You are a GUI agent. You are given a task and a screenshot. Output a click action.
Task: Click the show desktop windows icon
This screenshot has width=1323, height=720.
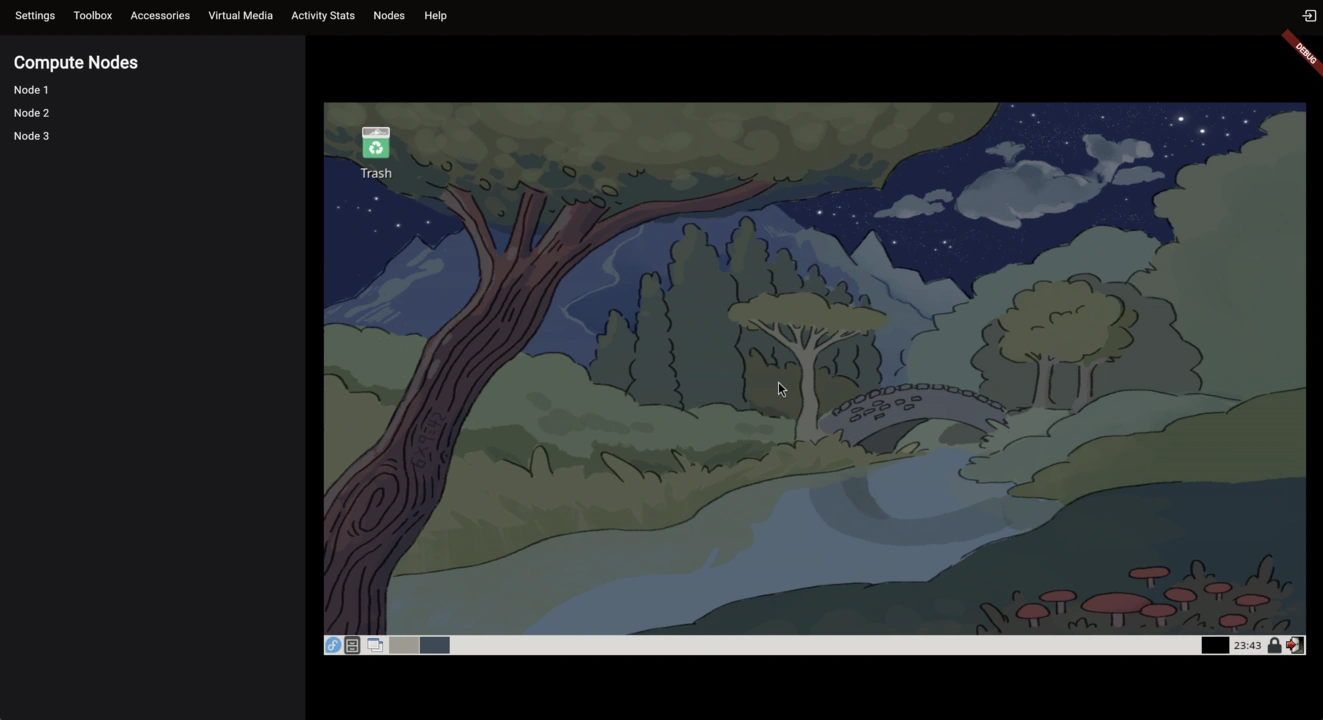375,645
